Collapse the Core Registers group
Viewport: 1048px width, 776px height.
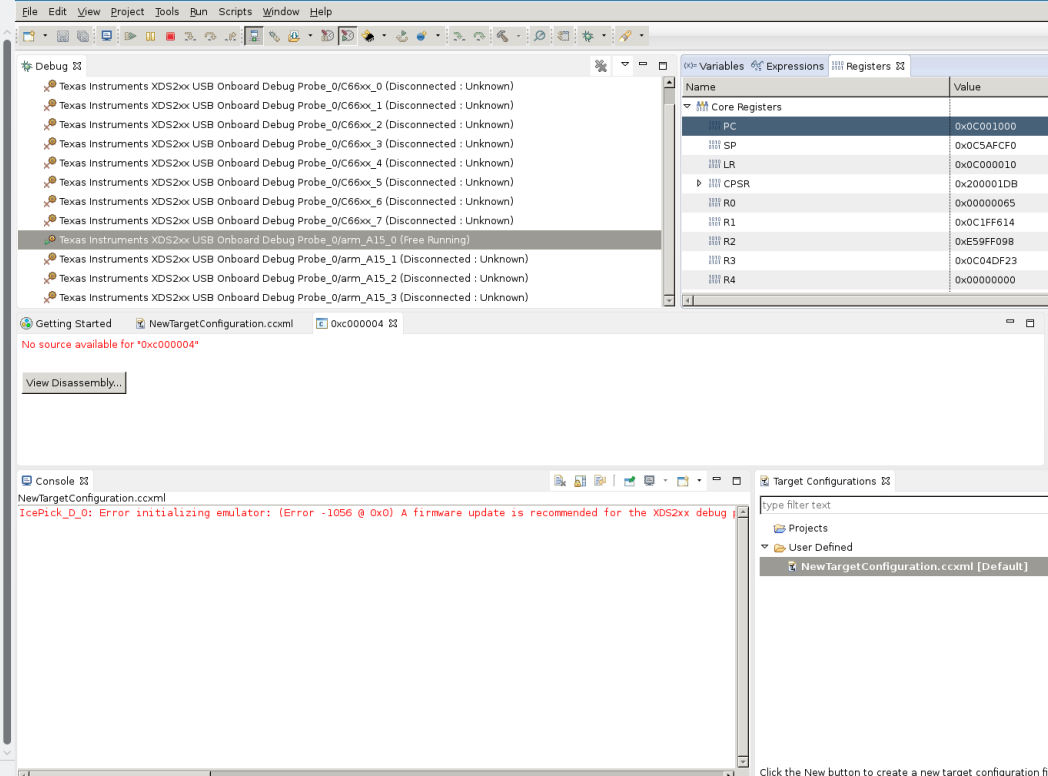(x=687, y=106)
